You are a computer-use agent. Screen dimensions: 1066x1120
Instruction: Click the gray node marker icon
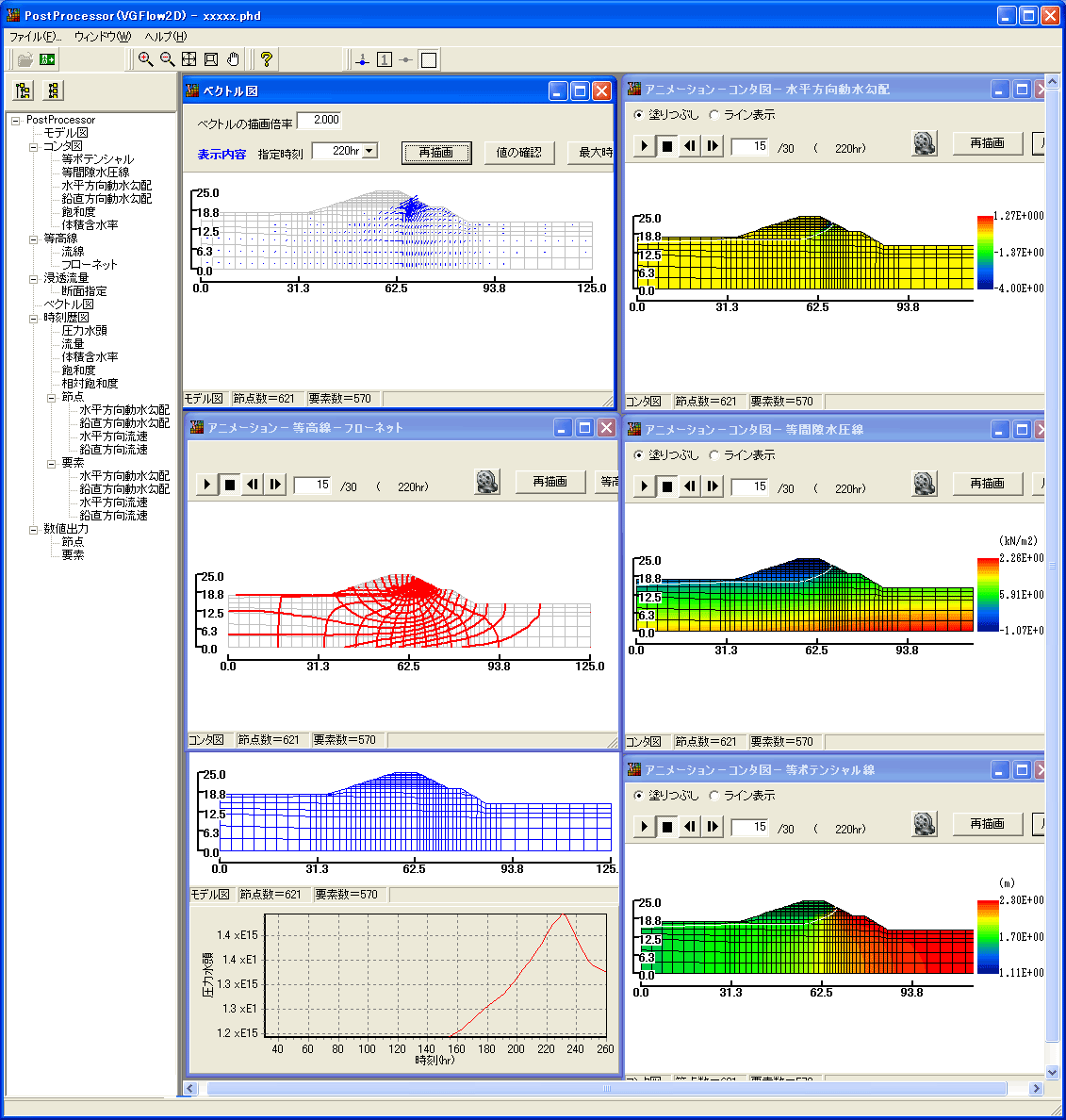(406, 60)
